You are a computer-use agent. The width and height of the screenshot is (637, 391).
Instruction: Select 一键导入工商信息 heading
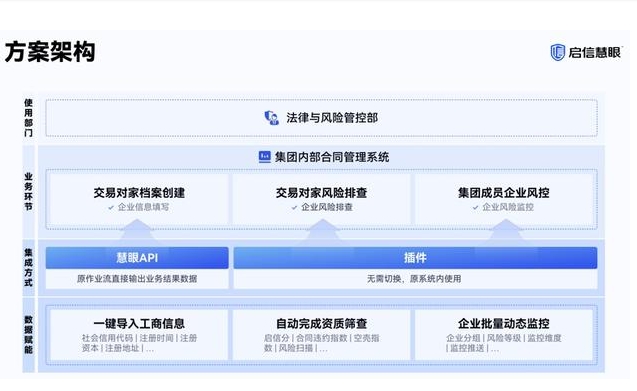pyautogui.click(x=139, y=324)
